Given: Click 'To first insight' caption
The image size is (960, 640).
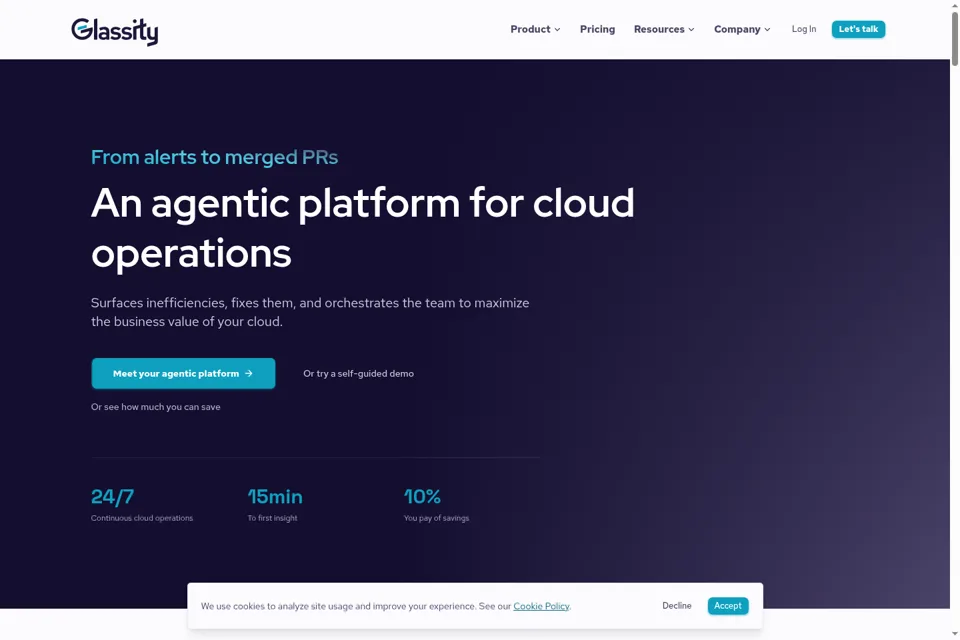Looking at the screenshot, I should [272, 518].
